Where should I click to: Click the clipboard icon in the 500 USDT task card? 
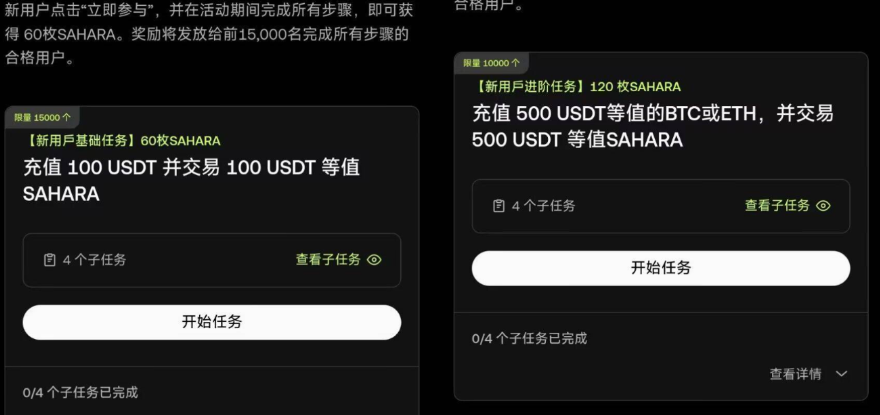(x=499, y=206)
